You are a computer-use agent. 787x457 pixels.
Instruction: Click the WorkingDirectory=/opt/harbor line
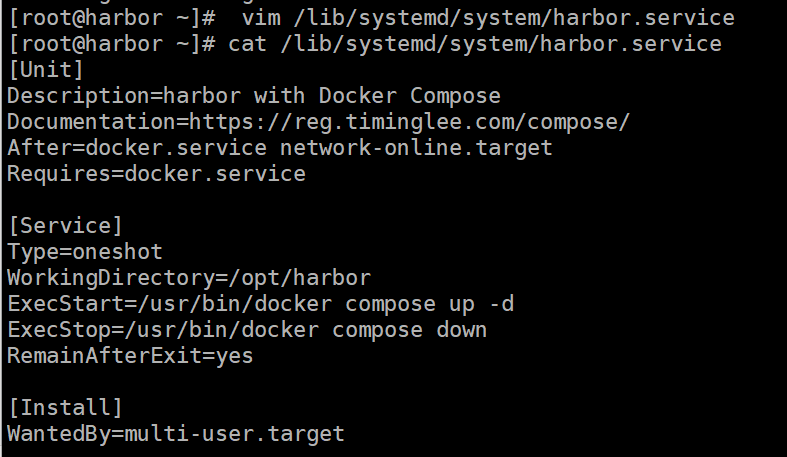(x=189, y=278)
